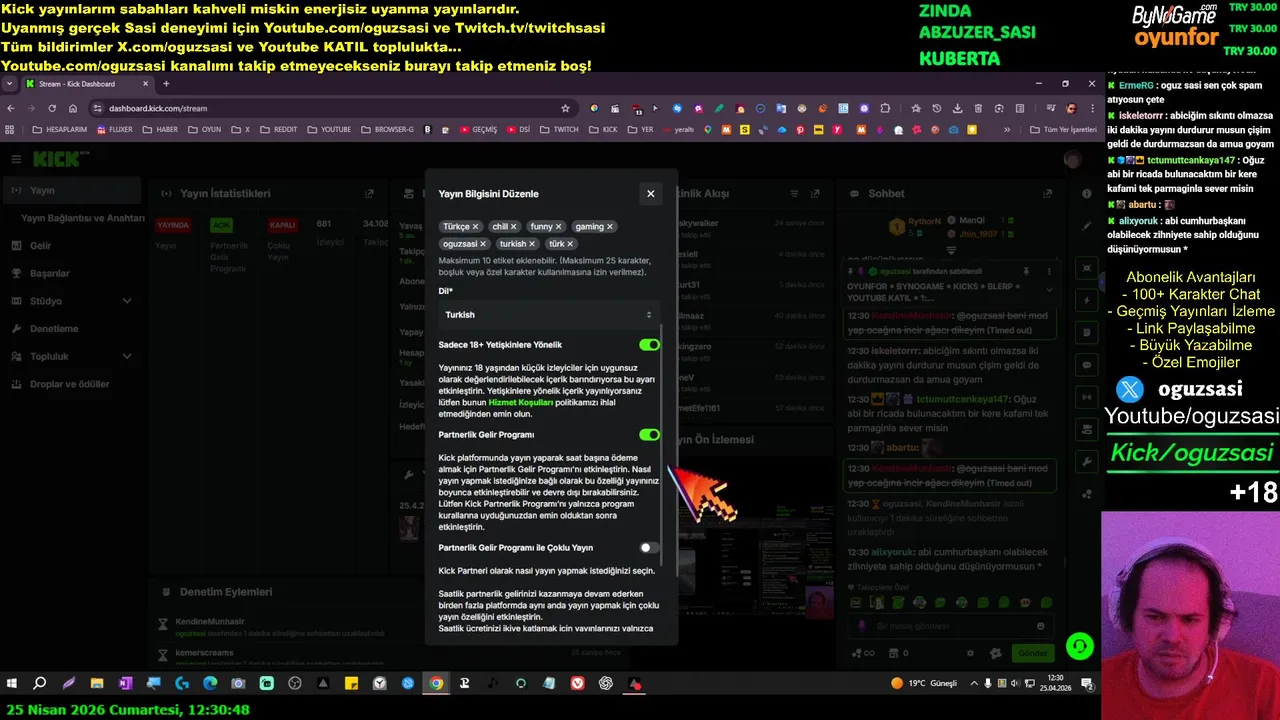Open Yayın Bağlantısı ve Anahtarı page
This screenshot has width=1280, height=720.
tap(83, 218)
